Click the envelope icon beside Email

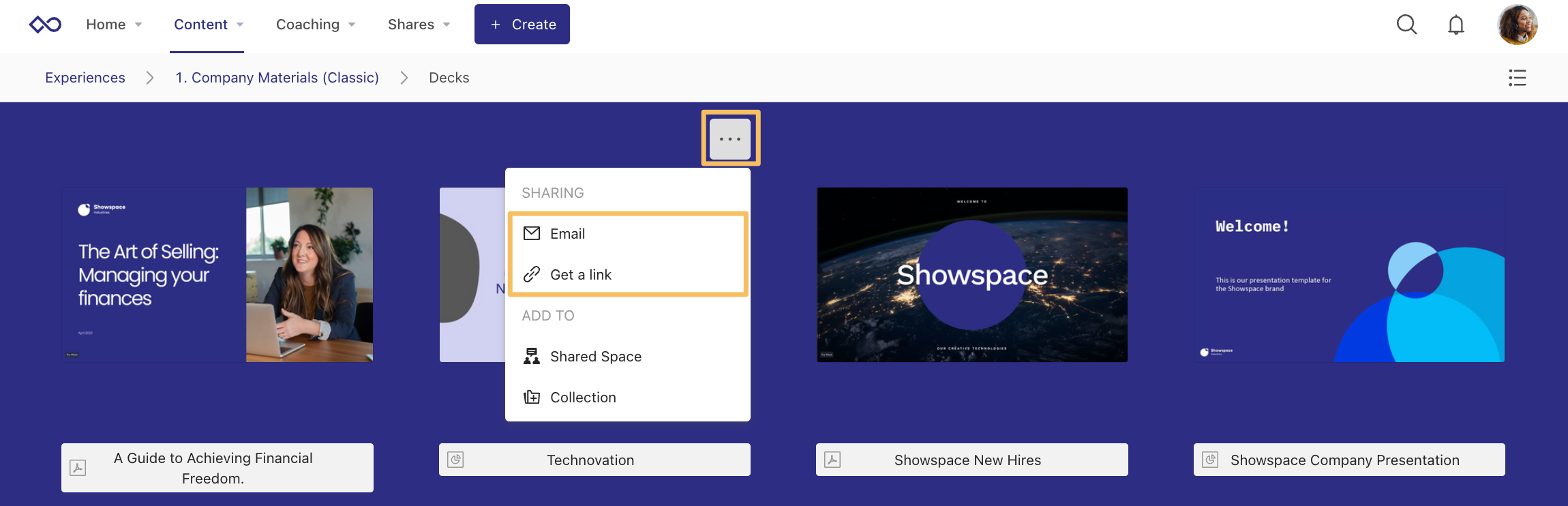pos(532,233)
